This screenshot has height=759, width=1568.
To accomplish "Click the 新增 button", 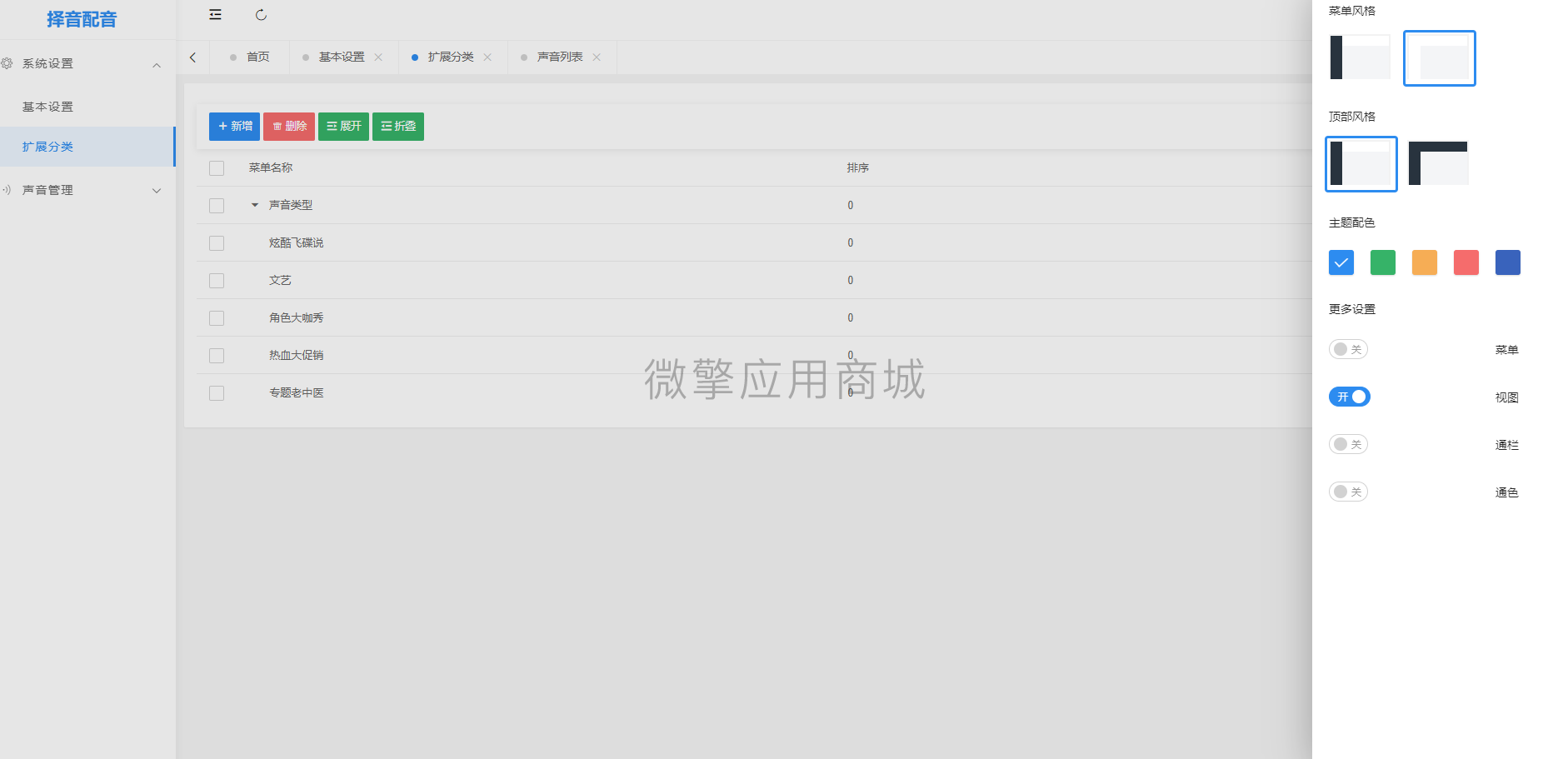I will pyautogui.click(x=234, y=126).
